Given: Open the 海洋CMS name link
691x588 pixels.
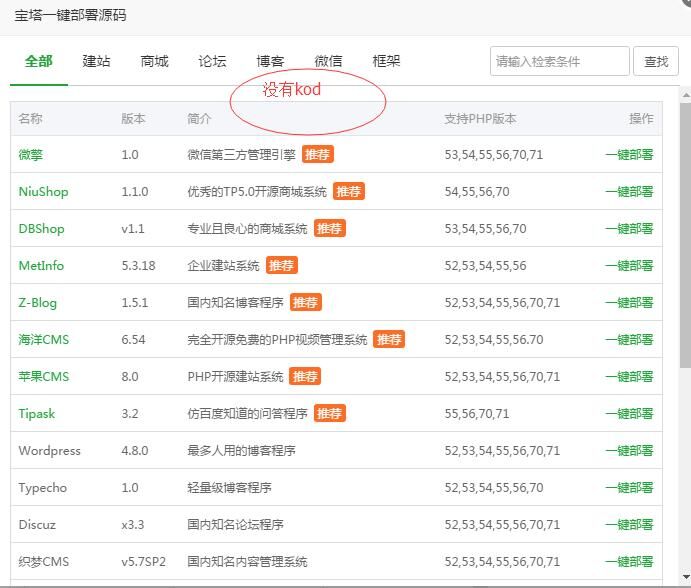Looking at the screenshot, I should 44,340.
